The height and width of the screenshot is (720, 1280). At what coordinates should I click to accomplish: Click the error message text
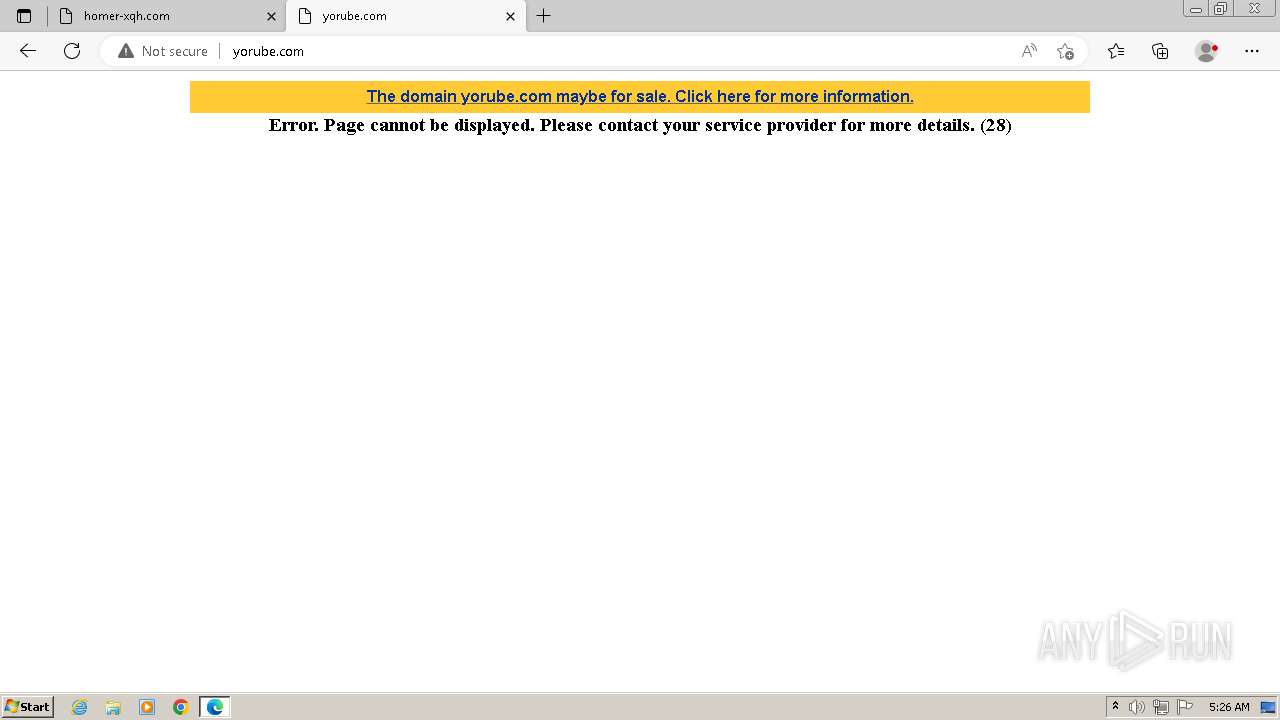[x=640, y=125]
